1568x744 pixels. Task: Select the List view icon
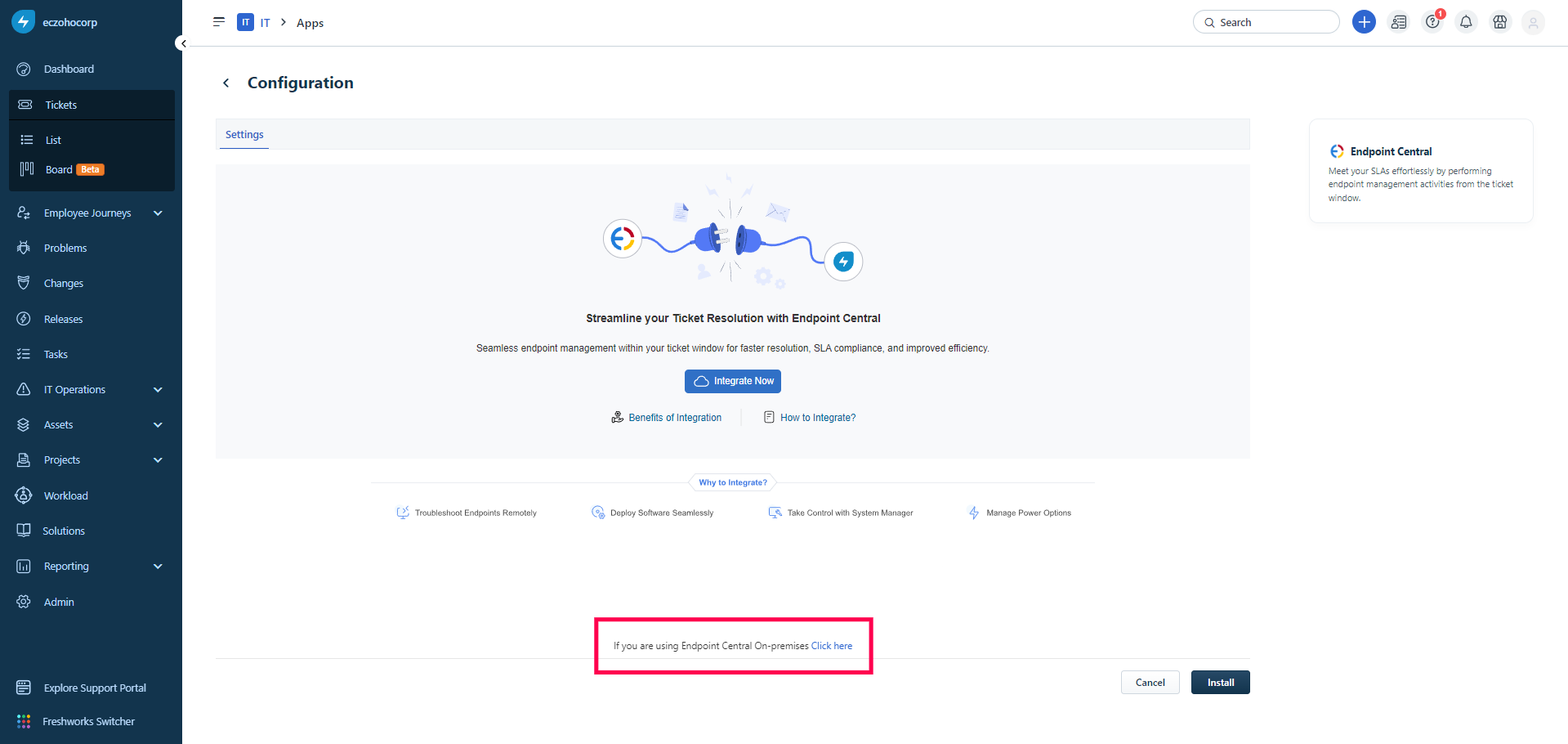pyautogui.click(x=27, y=140)
